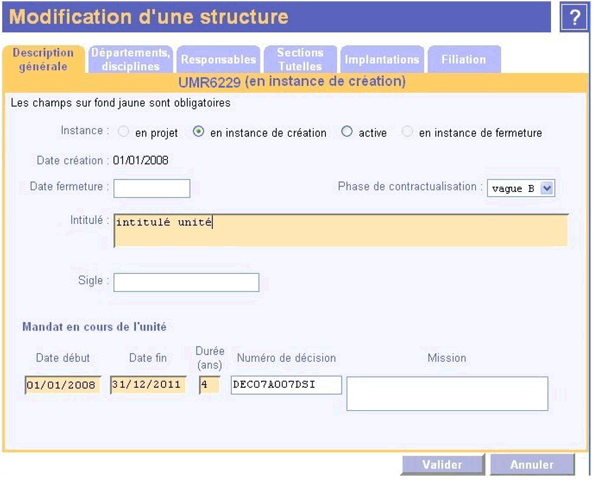Click inside the Intitulé text area

tap(341, 230)
